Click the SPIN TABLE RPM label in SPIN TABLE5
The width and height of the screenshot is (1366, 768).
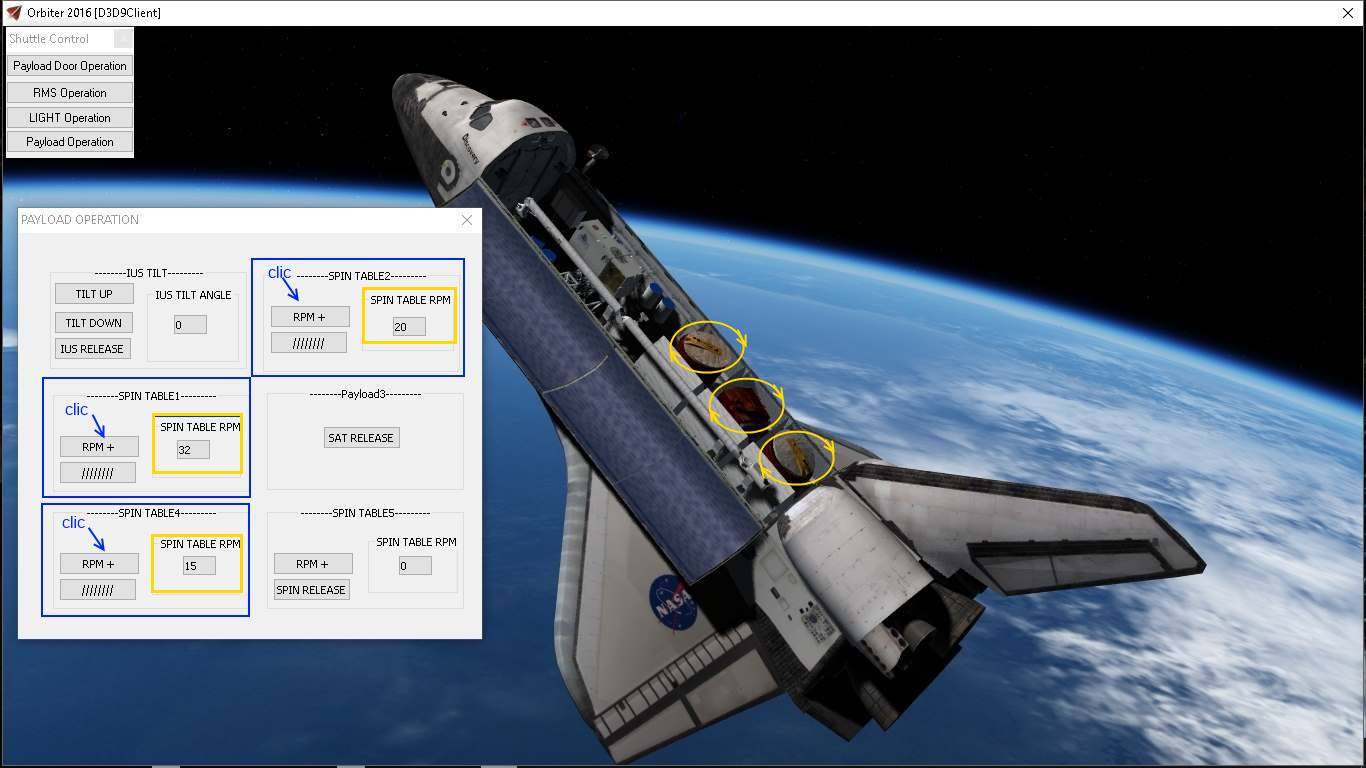tap(416, 543)
